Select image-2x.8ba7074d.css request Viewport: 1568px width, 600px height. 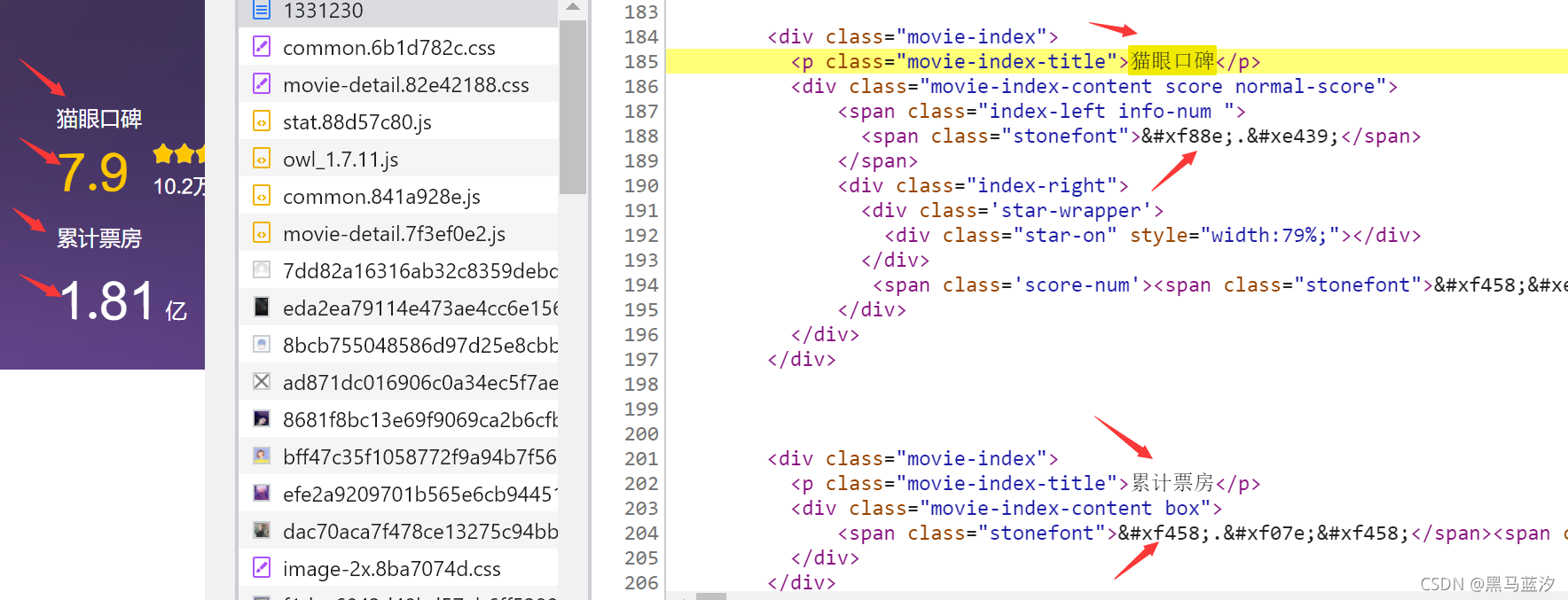[x=398, y=568]
